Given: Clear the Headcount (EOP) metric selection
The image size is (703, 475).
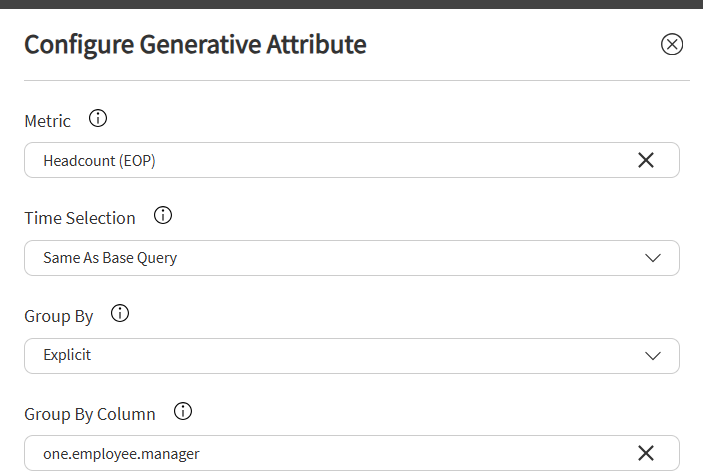Looking at the screenshot, I should (x=646, y=160).
